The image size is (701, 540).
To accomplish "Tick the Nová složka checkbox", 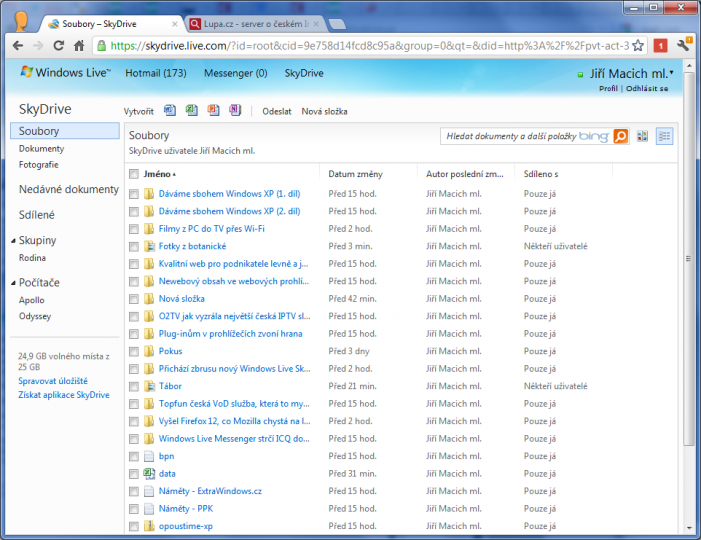I will coord(134,299).
